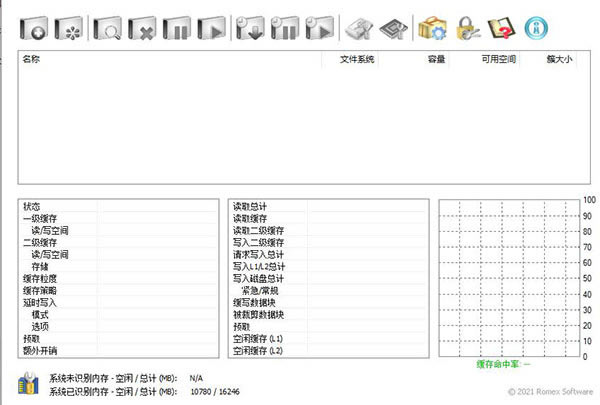The width and height of the screenshot is (600, 405).
Task: Sort by 簇大小 column header
Action: coord(548,59)
